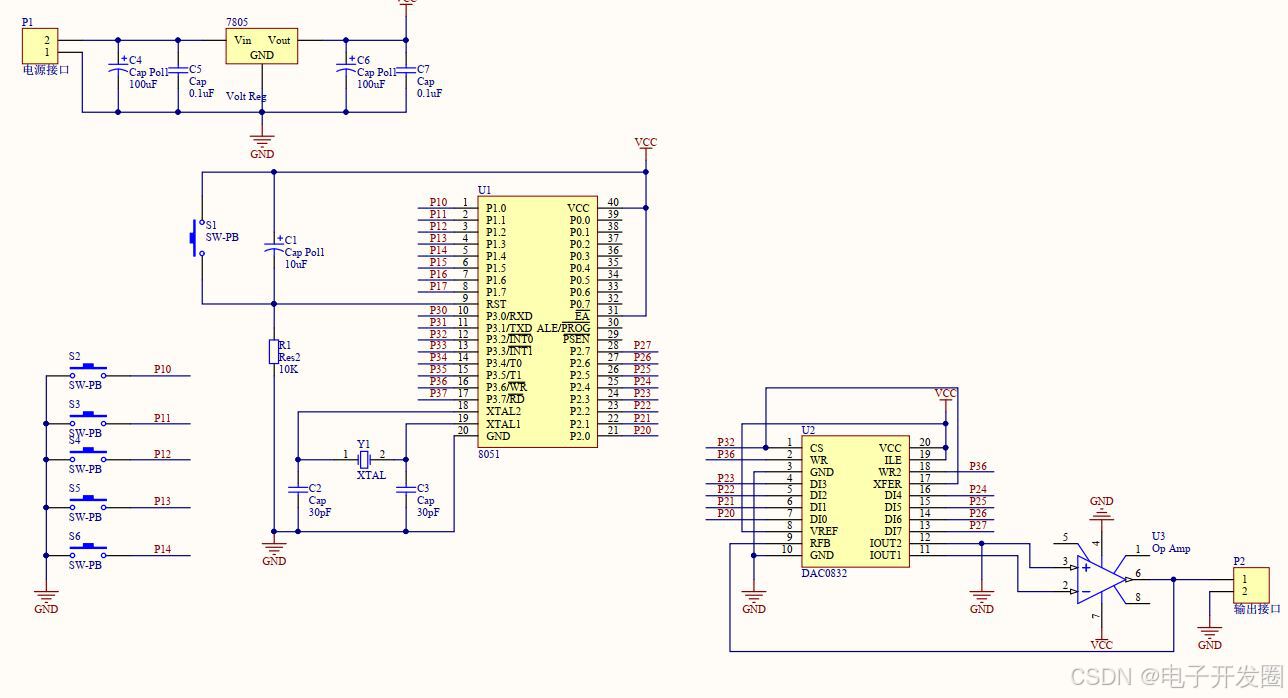Click the 'P32' net label at DAC0832 CS pin
This screenshot has height=698, width=1288.
(x=726, y=442)
